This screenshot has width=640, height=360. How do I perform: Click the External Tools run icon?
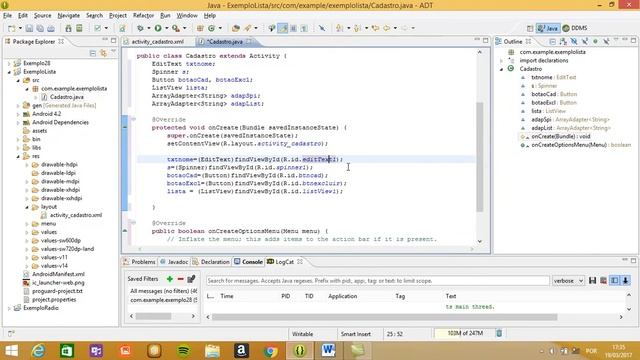[176, 28]
